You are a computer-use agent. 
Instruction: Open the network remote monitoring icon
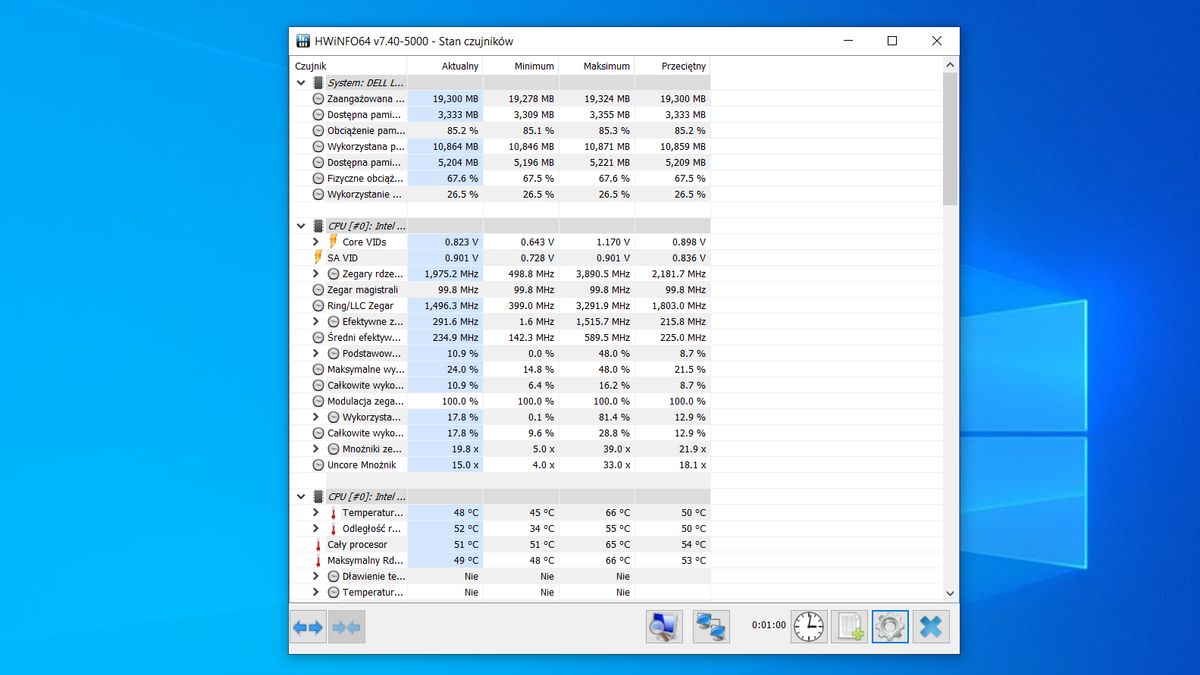click(x=711, y=627)
